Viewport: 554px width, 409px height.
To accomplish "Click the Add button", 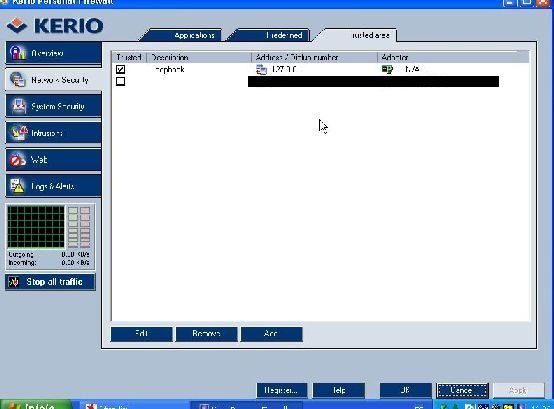I will (x=271, y=334).
